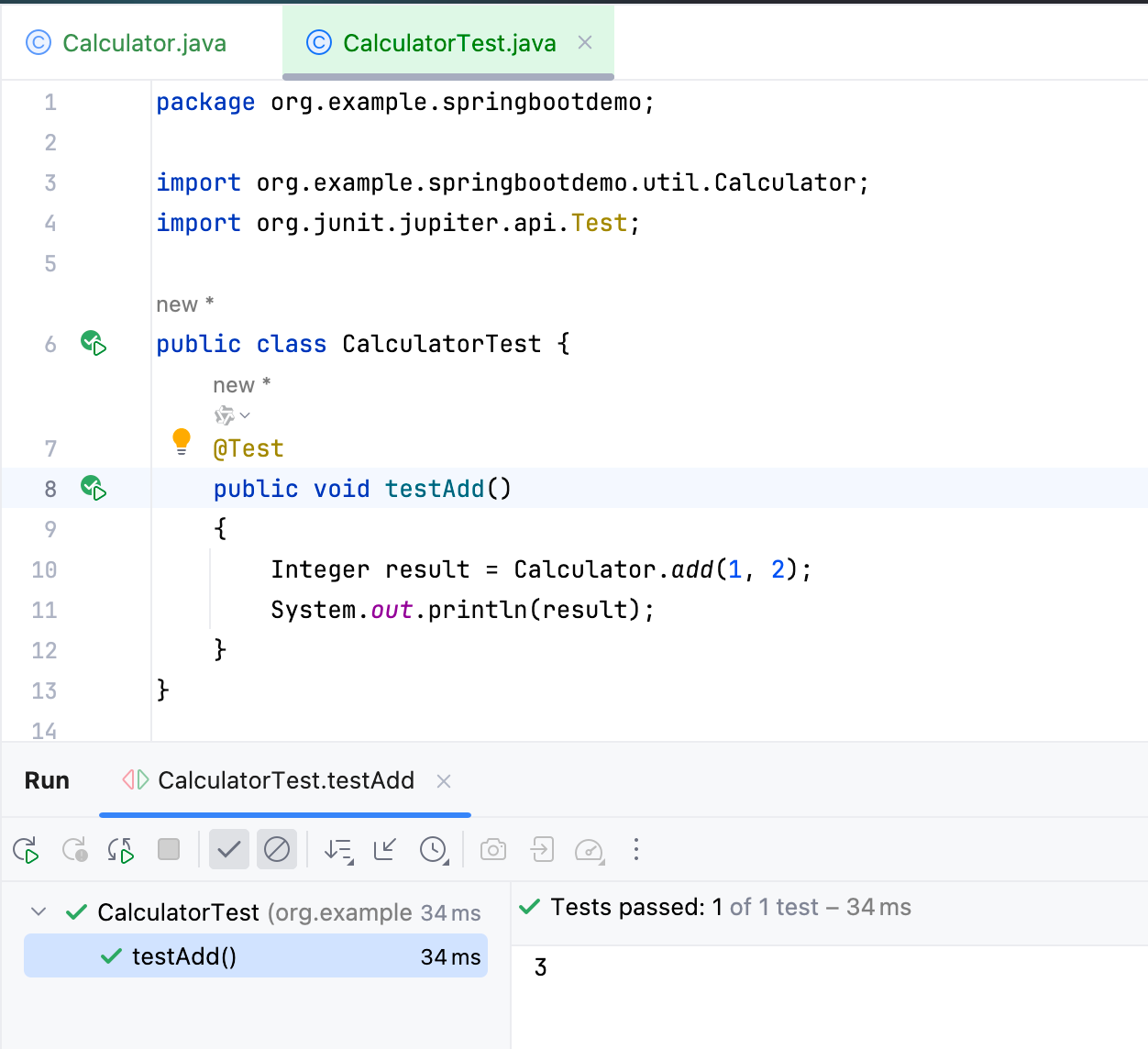Image resolution: width=1148 pixels, height=1049 pixels.
Task: Click the profiler gauge icon
Action: pos(590,850)
